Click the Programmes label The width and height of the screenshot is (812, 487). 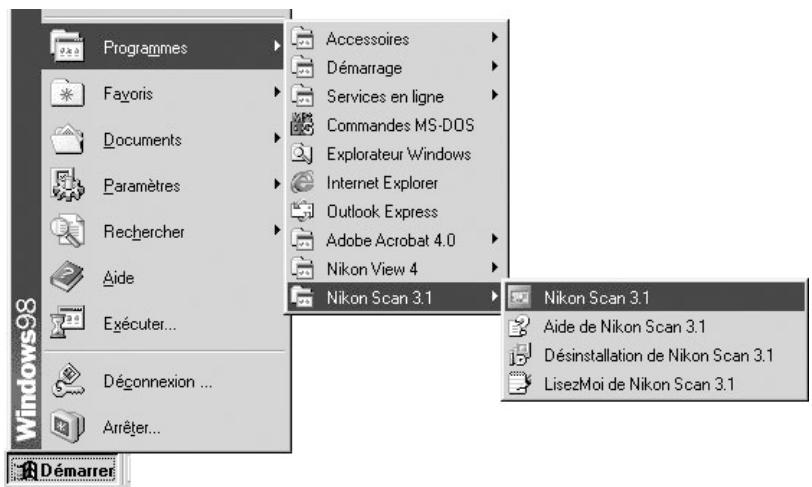[145, 48]
